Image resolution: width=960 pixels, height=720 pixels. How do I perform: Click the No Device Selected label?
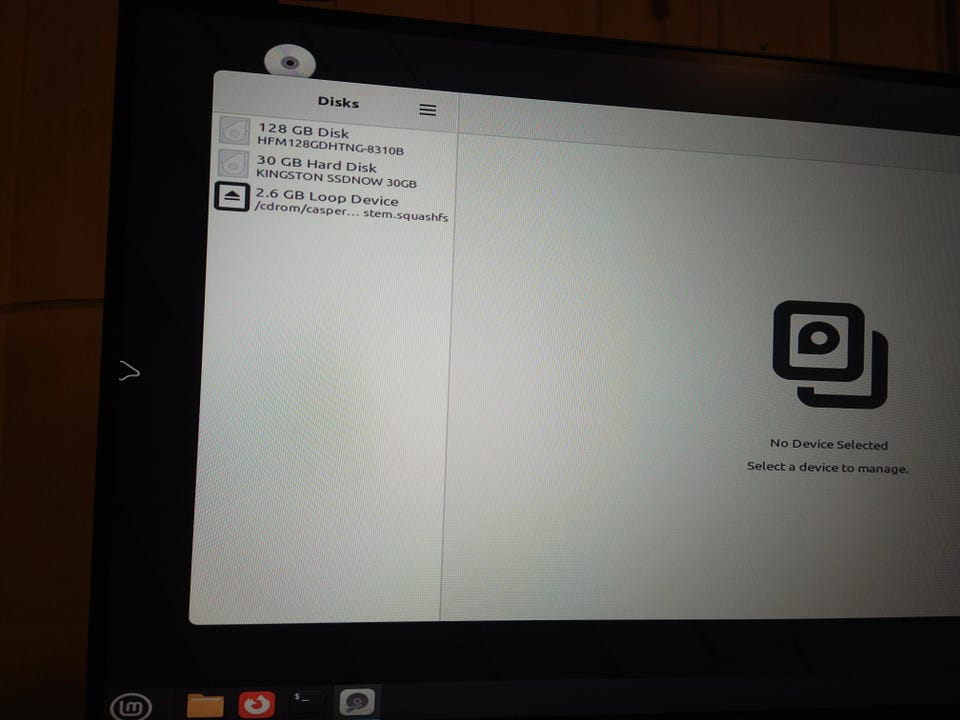(828, 444)
